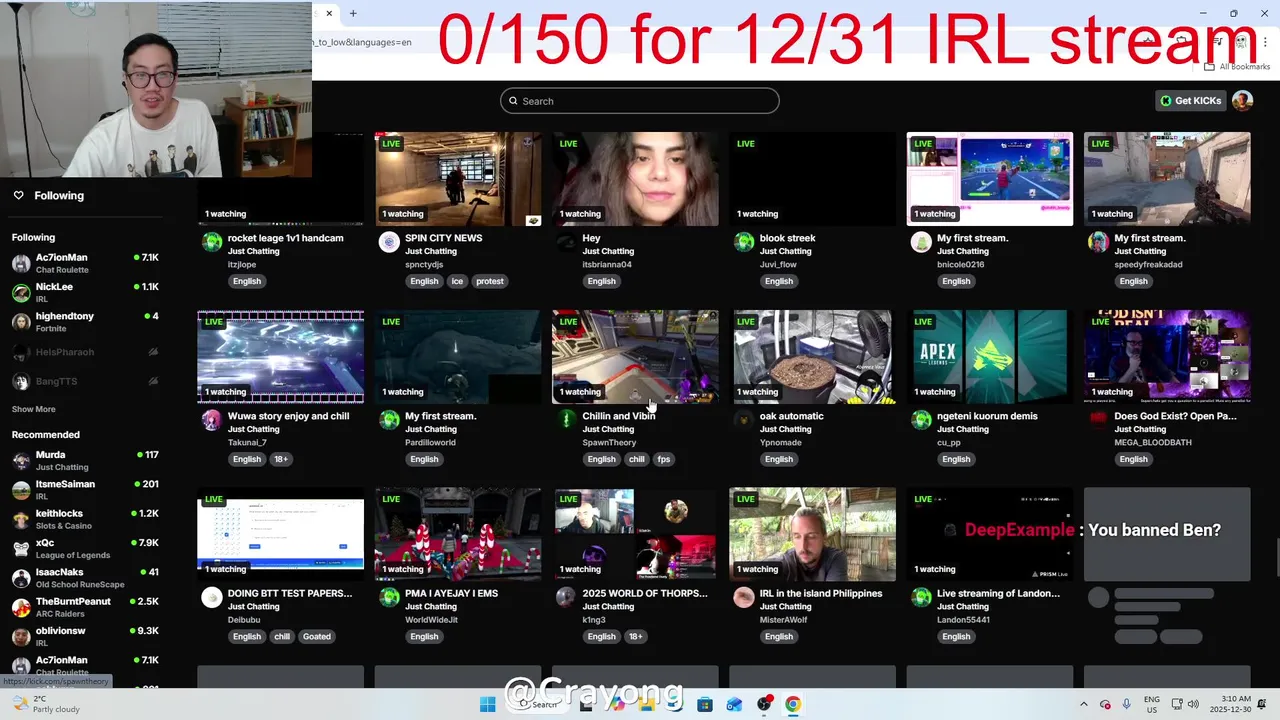Open the 'oak automatic' stream thumbnail
The height and width of the screenshot is (720, 1280).
click(x=812, y=356)
